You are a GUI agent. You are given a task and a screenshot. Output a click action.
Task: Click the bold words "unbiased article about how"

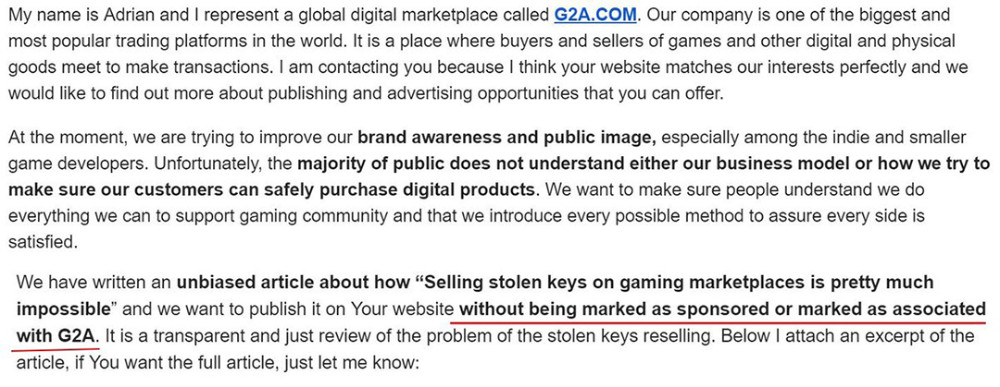(x=293, y=282)
